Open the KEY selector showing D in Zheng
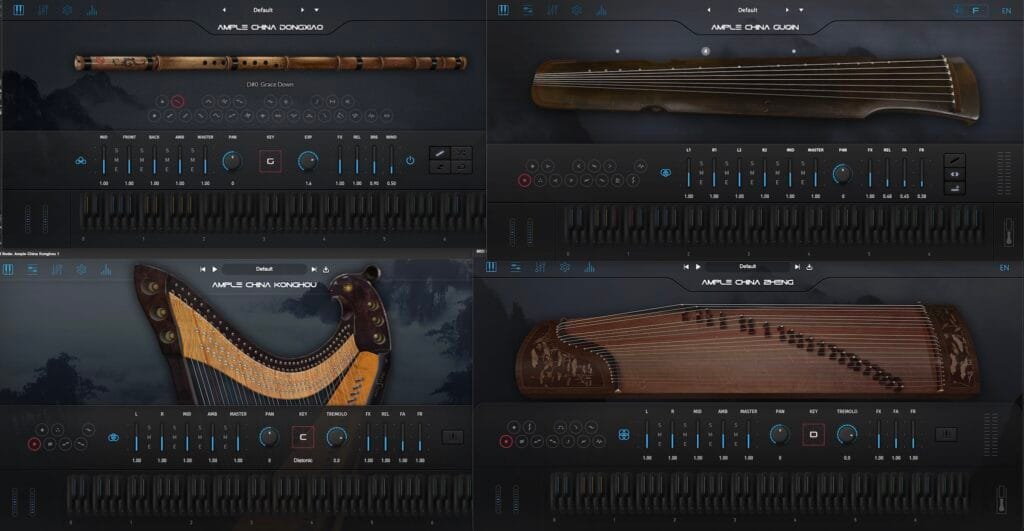This screenshot has height=531, width=1024. (x=813, y=434)
